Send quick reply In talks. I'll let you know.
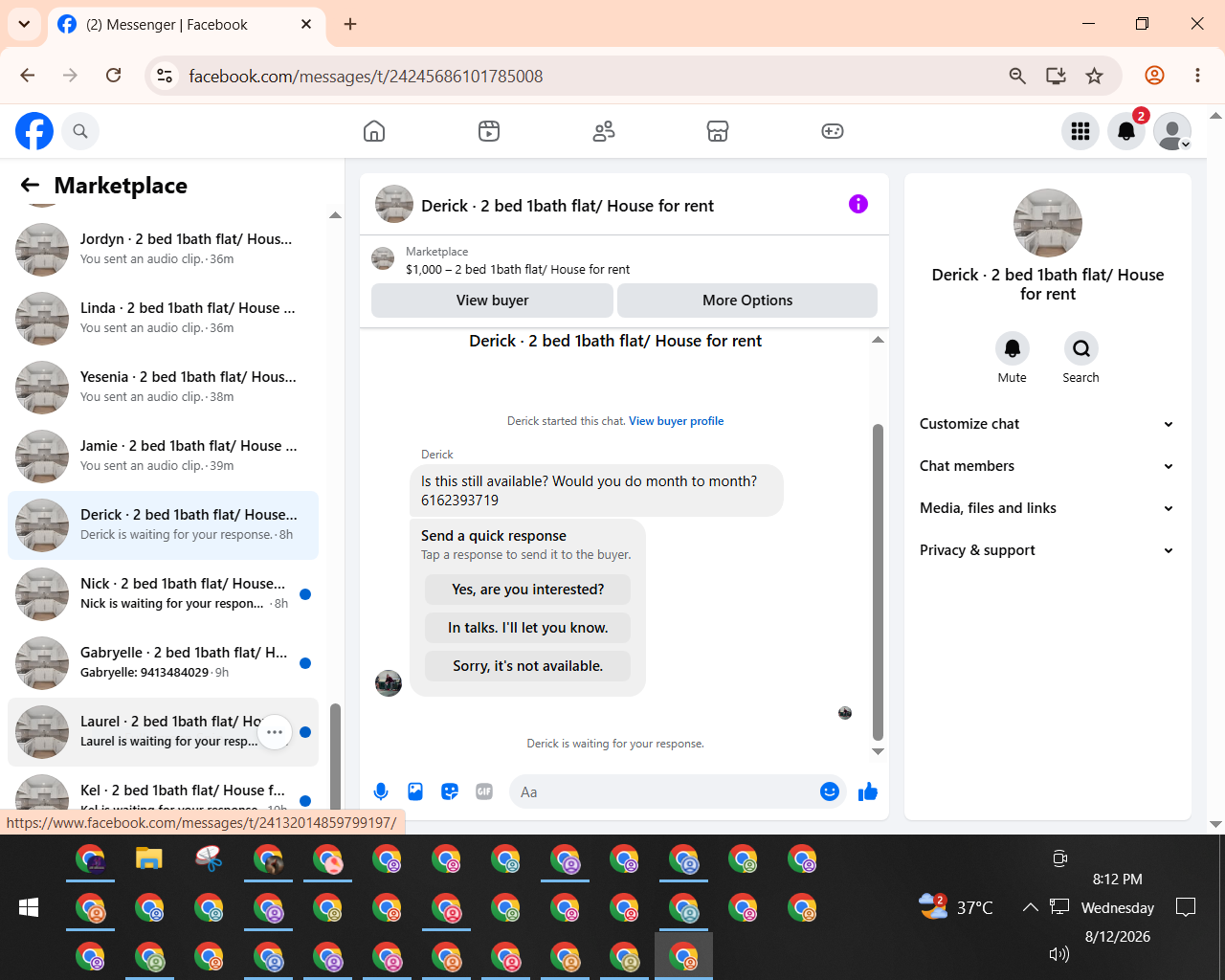1225x980 pixels. click(x=528, y=628)
